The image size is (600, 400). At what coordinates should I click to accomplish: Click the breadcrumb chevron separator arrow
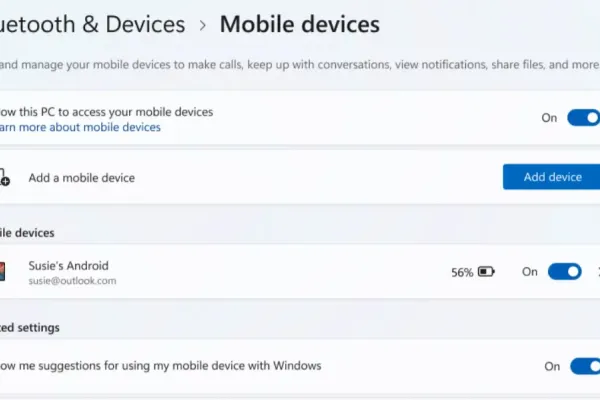click(201, 24)
